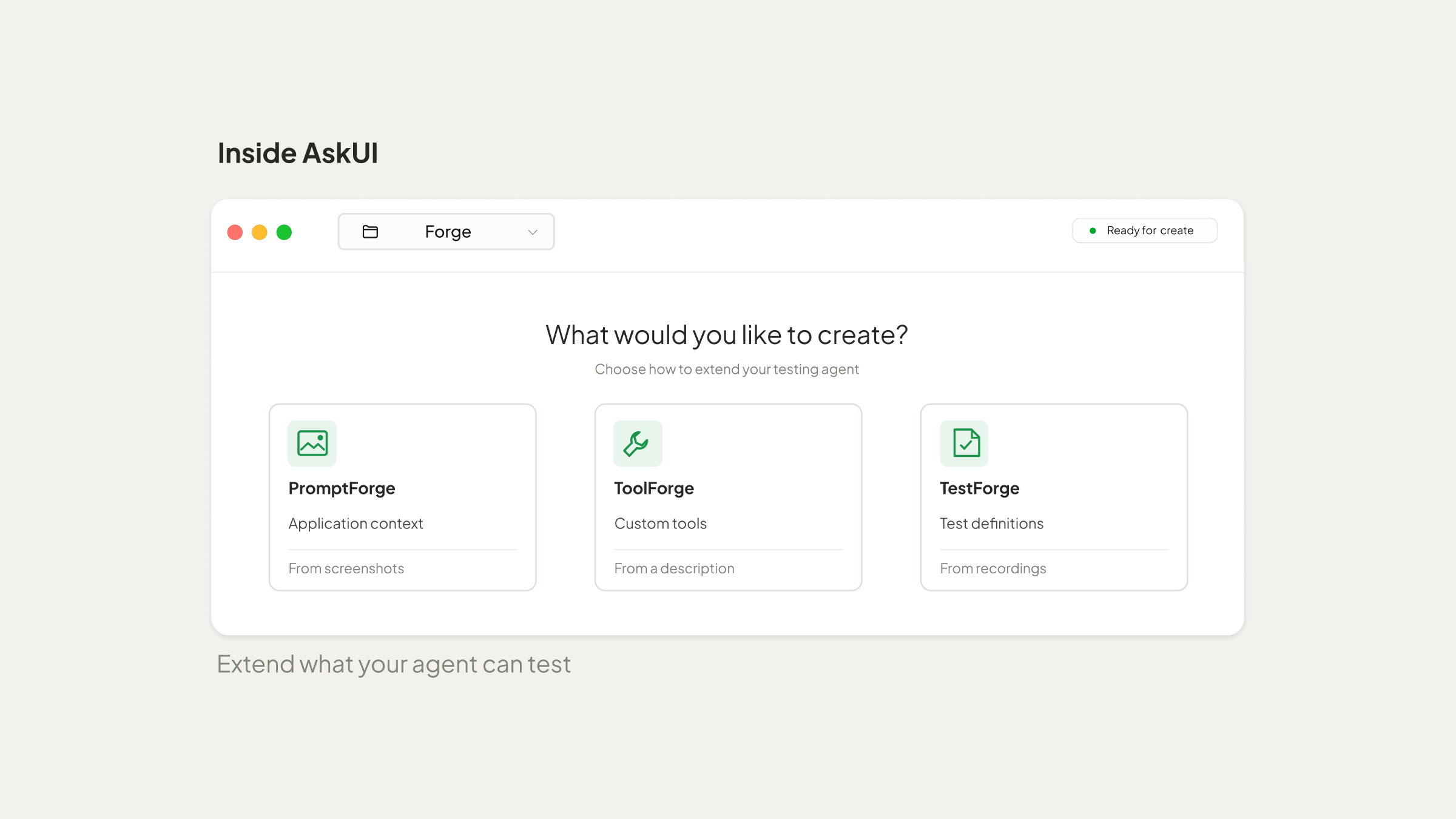1456x819 pixels.
Task: Click the folder icon in Forge selector
Action: click(370, 232)
